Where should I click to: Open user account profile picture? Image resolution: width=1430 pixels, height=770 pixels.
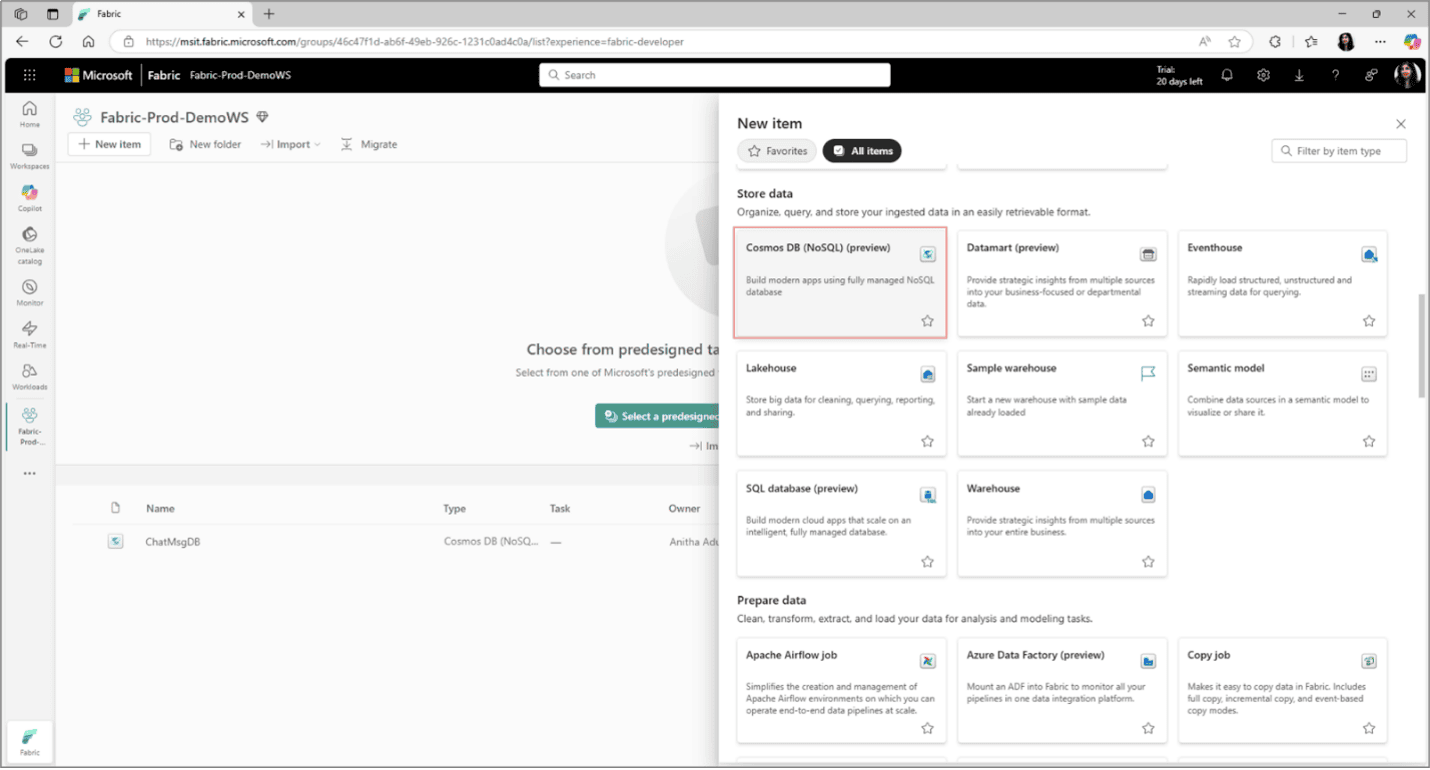pos(1405,75)
